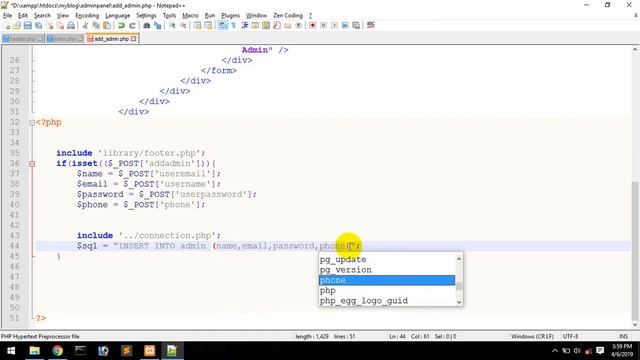Click the 'Windows (CR LF)' status bar entry

point(532,336)
